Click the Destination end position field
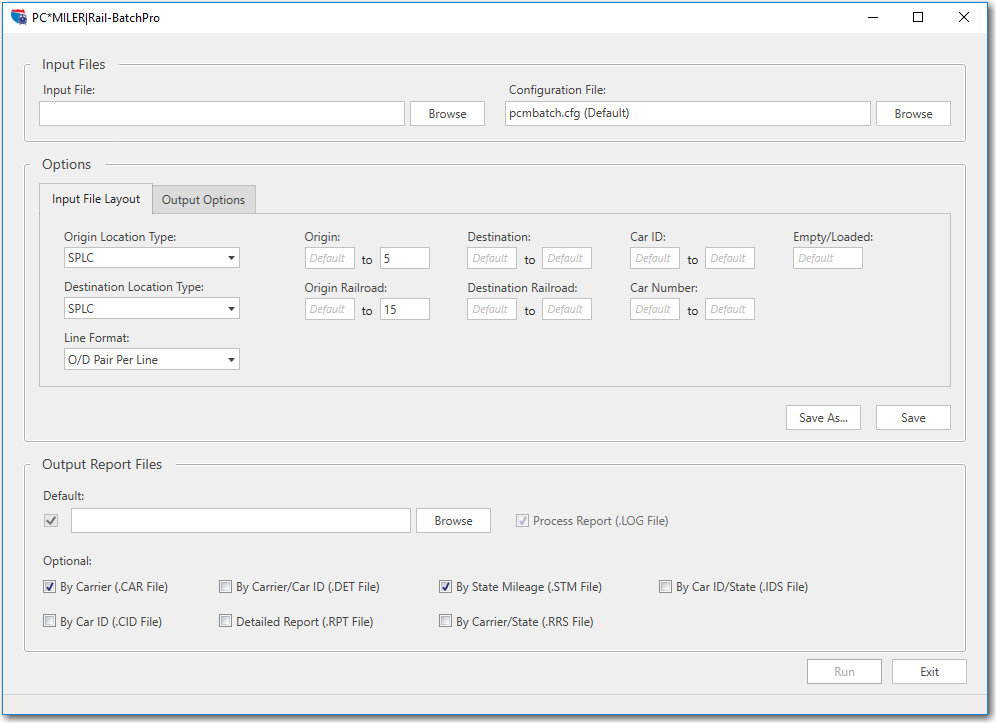This screenshot has width=996, height=723. click(x=567, y=258)
